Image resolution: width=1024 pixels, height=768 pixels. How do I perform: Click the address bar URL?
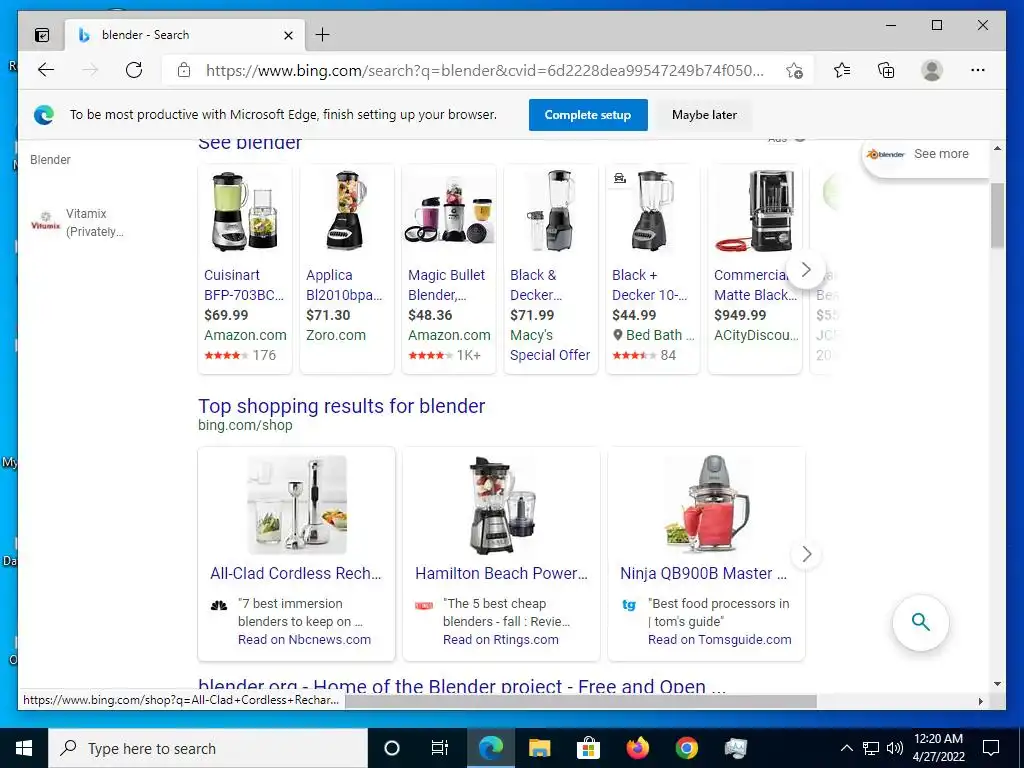point(484,71)
